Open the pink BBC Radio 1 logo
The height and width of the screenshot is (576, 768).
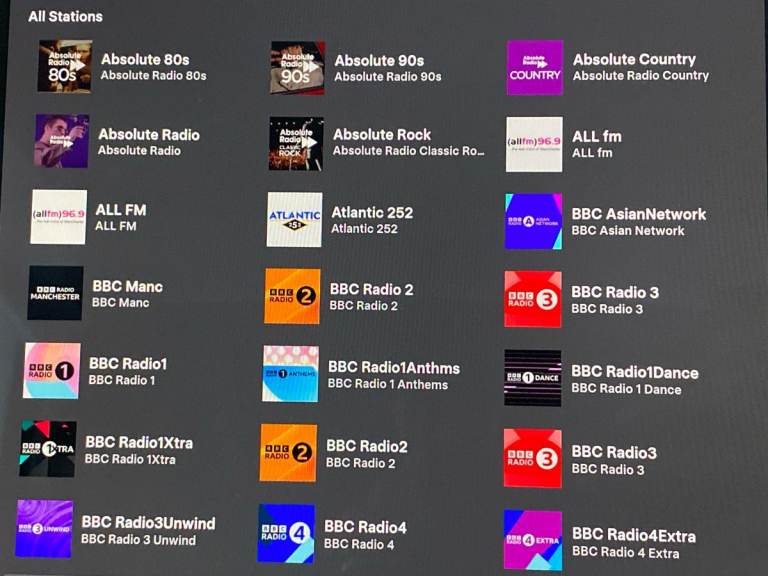pyautogui.click(x=52, y=370)
